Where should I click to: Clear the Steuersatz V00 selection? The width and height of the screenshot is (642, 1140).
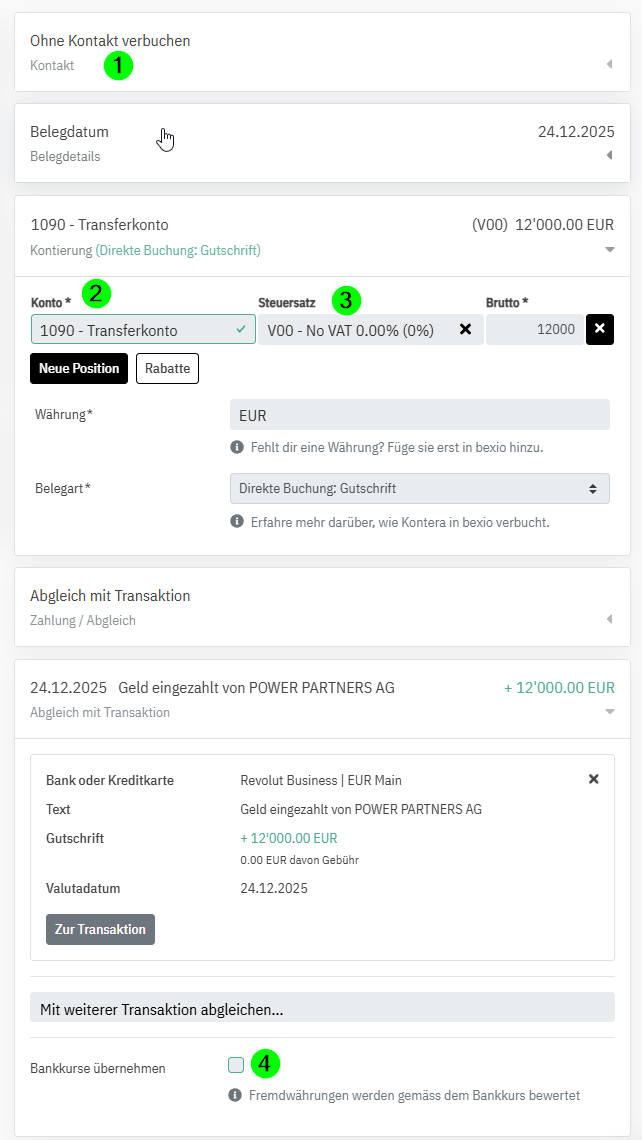tap(465, 329)
